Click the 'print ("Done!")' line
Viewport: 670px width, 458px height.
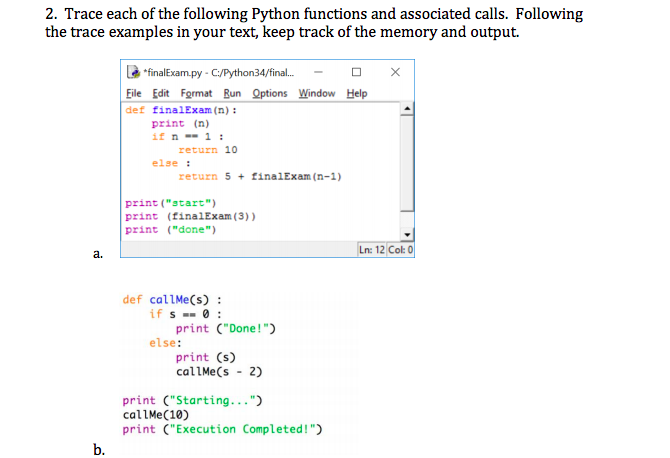[x=226, y=329]
